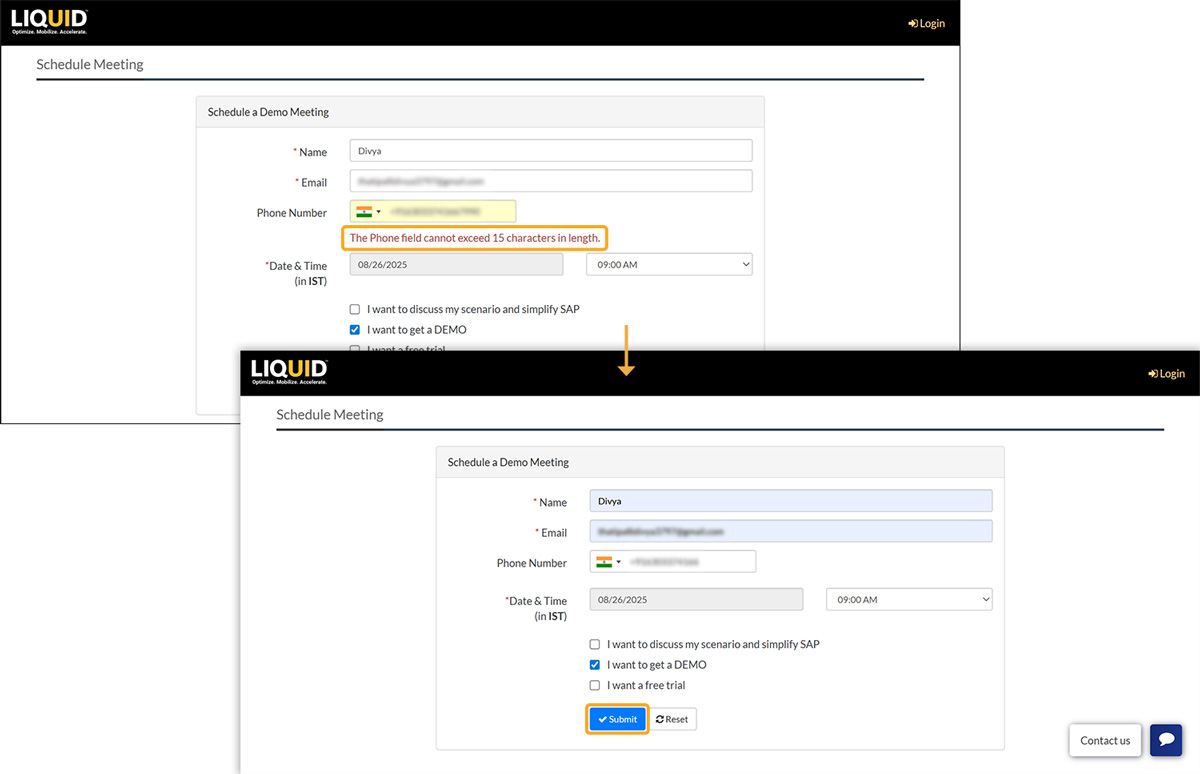This screenshot has height=774, width=1200.
Task: Click 'Schedule Meeting' title in back window
Action: [x=90, y=64]
